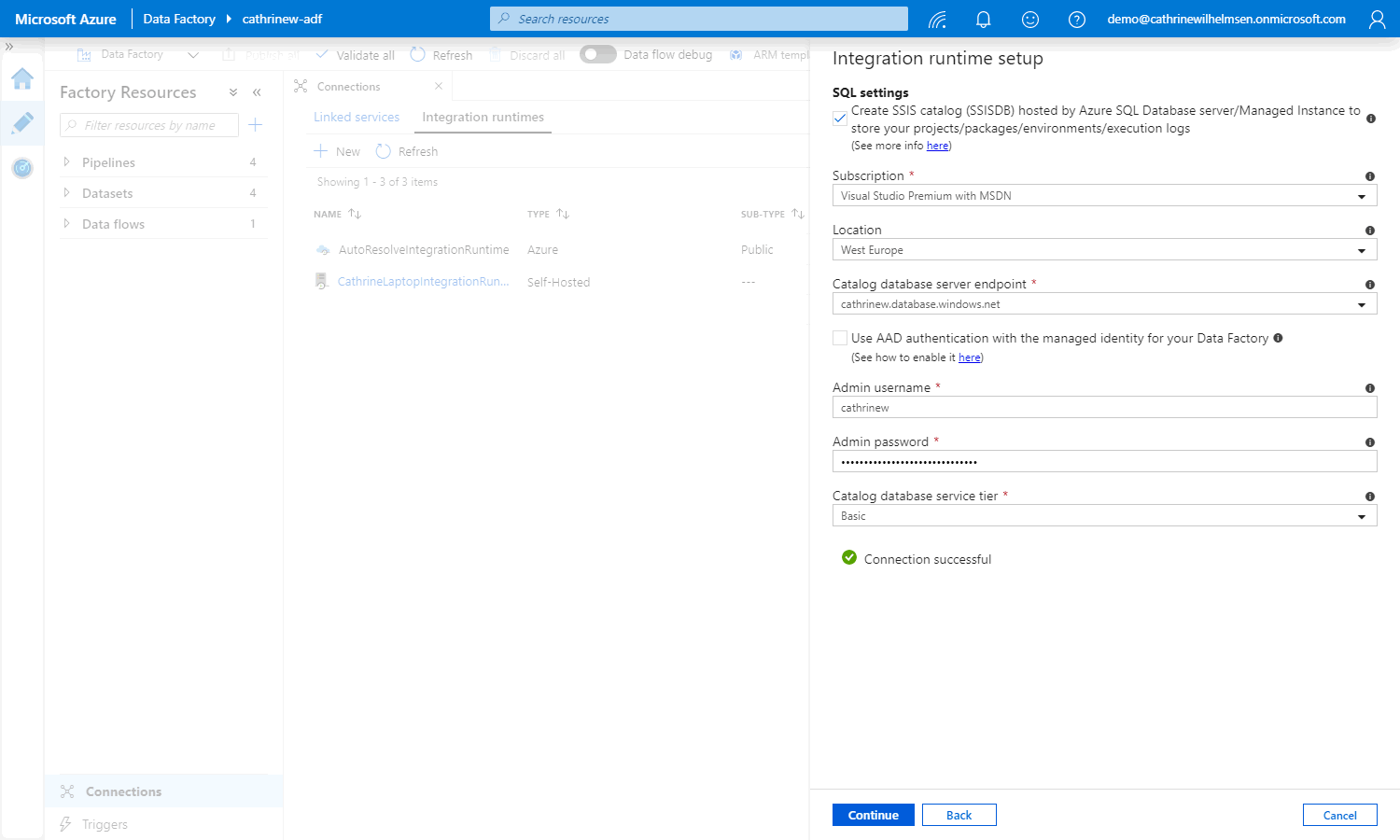Enable AAD authentication with managed identity checkbox
This screenshot has width=1400, height=840.
pos(840,338)
